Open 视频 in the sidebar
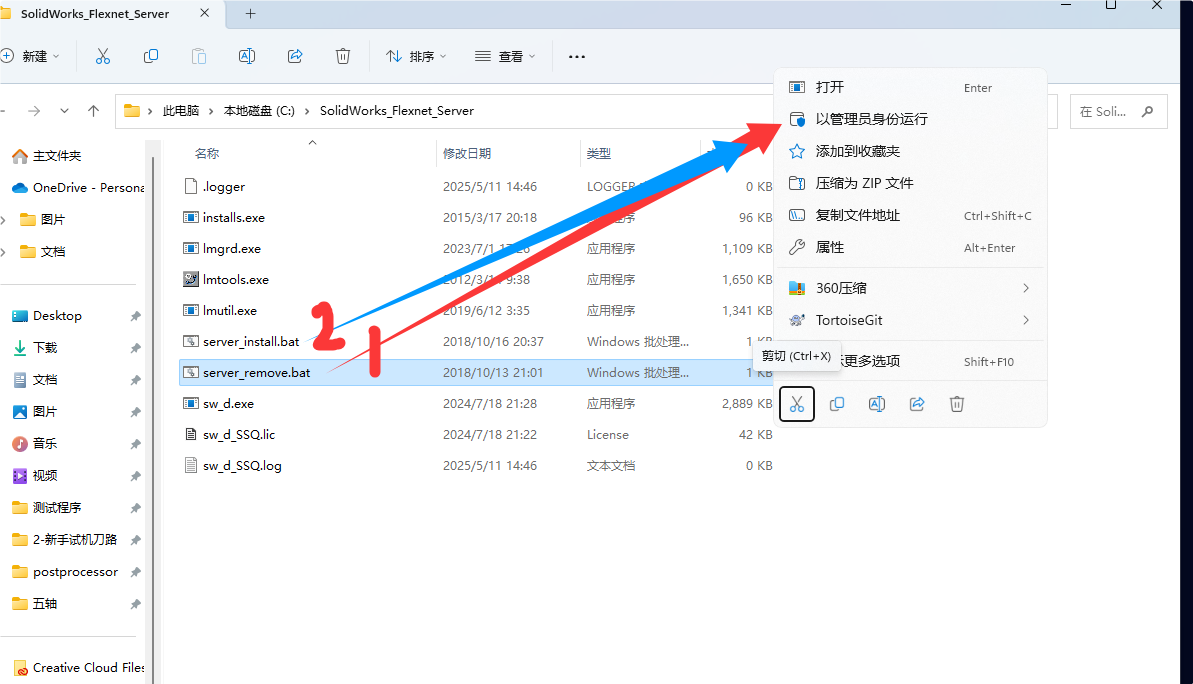This screenshot has height=684, width=1193. point(45,476)
